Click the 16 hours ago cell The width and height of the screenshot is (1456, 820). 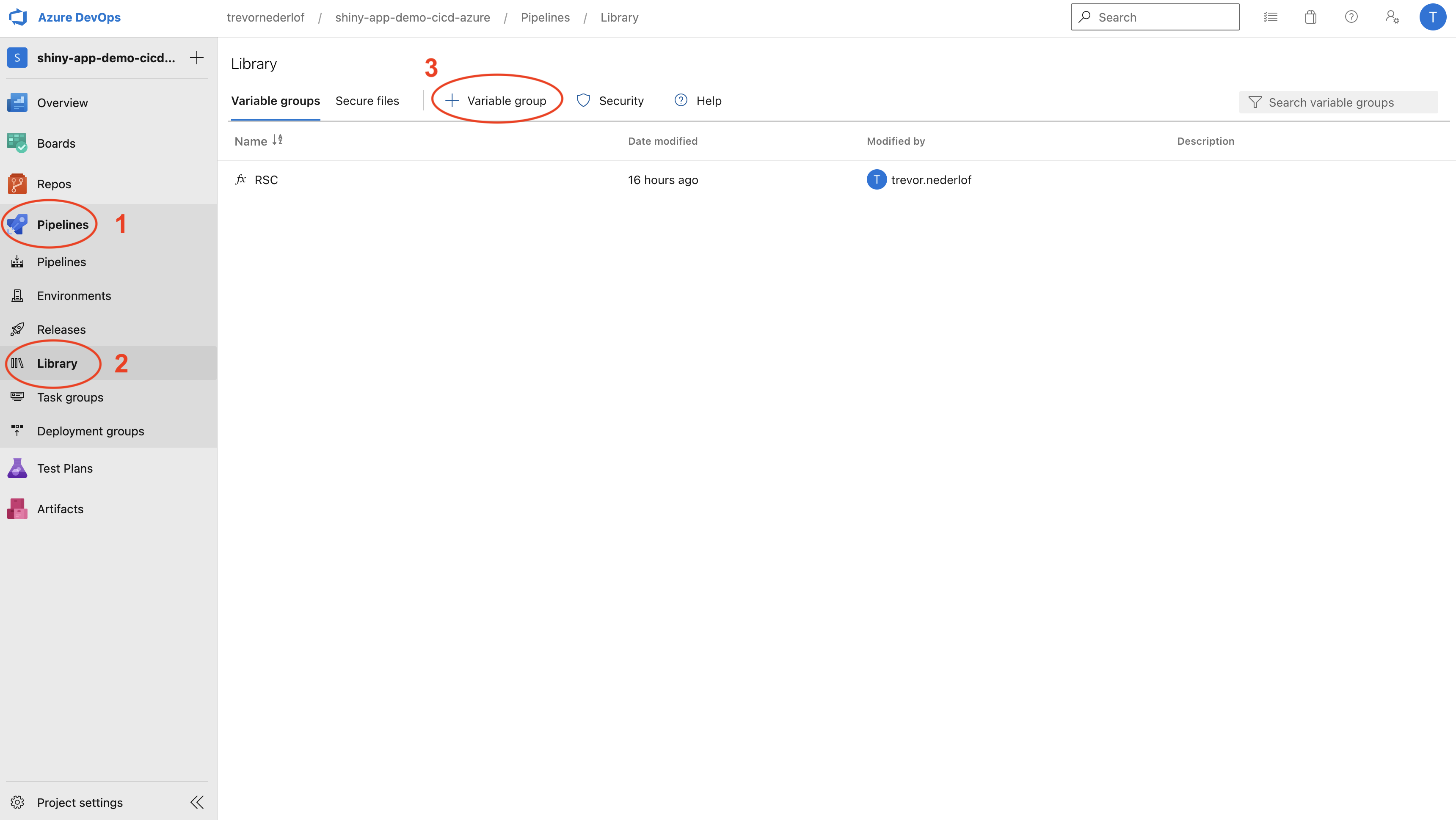(662, 180)
